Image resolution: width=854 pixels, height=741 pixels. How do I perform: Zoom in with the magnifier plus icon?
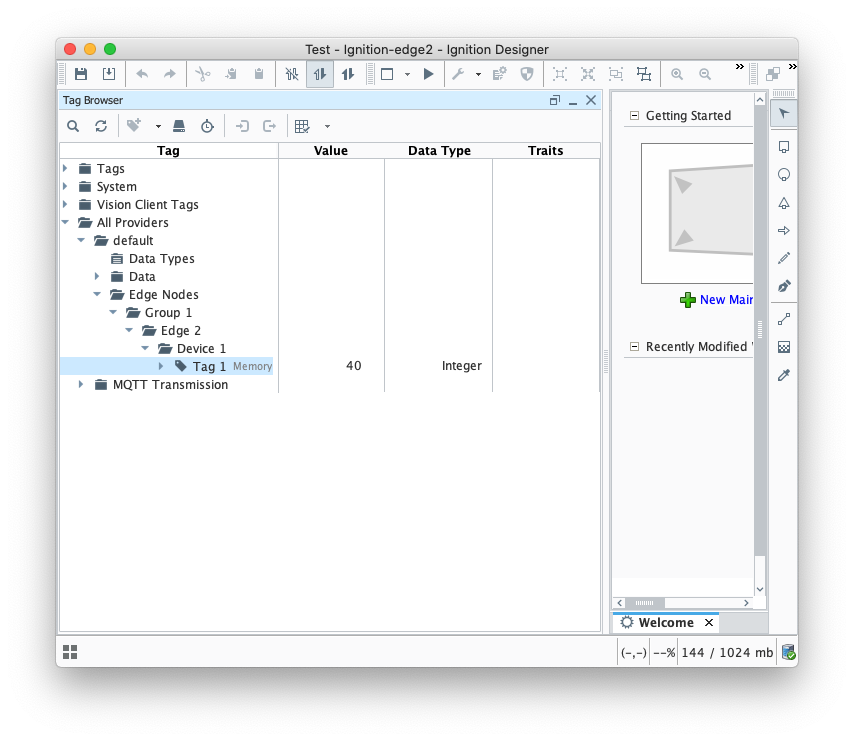(x=677, y=74)
